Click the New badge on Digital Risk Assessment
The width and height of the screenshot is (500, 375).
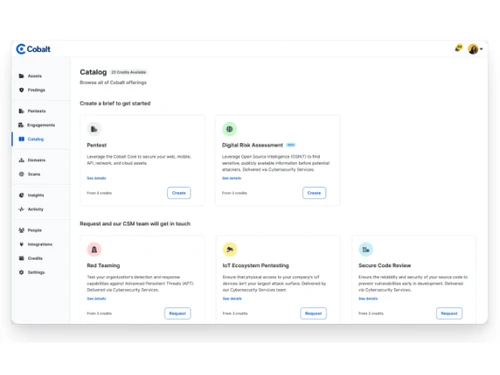pos(291,145)
